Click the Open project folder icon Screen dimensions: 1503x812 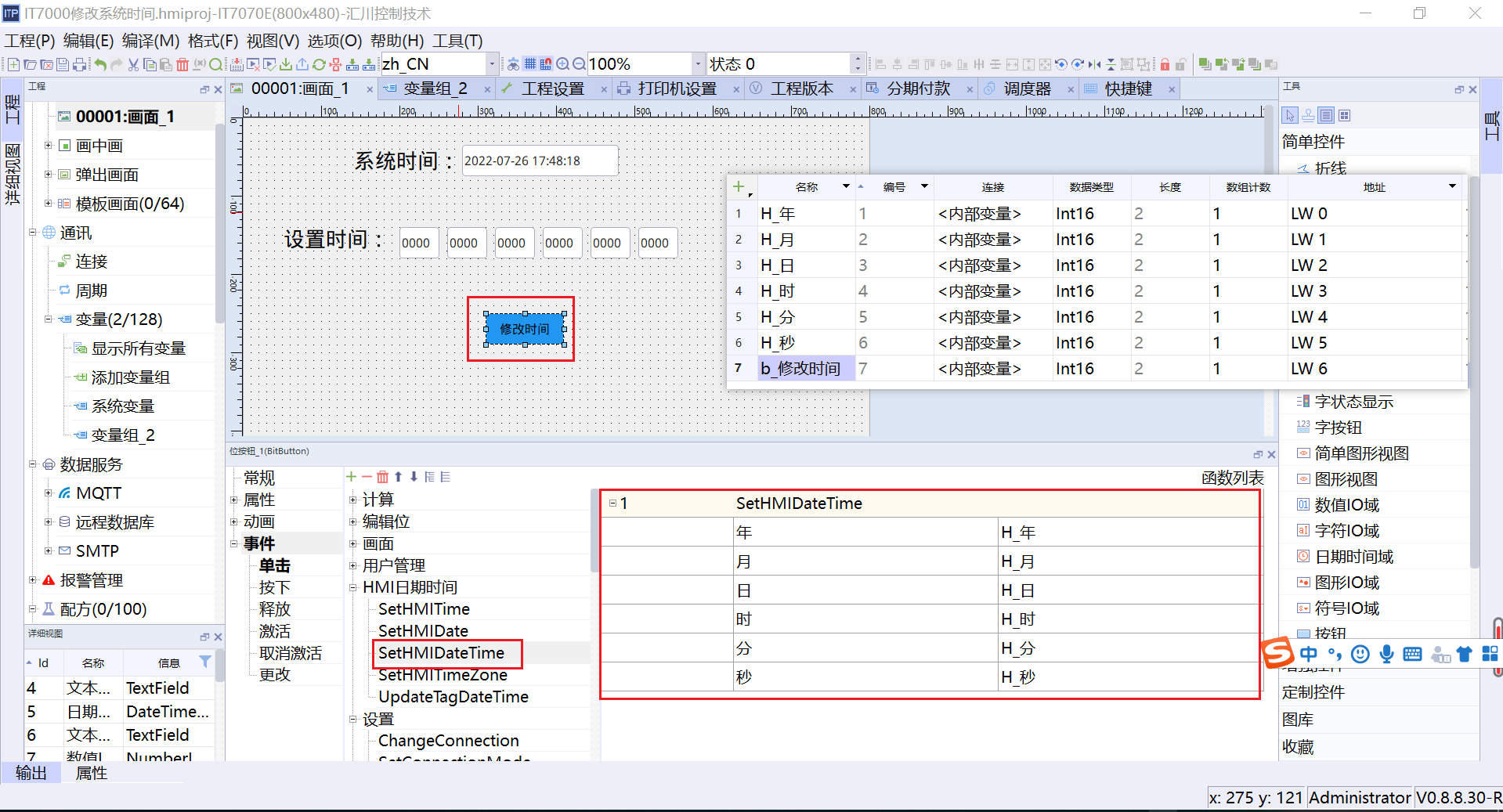[x=30, y=64]
